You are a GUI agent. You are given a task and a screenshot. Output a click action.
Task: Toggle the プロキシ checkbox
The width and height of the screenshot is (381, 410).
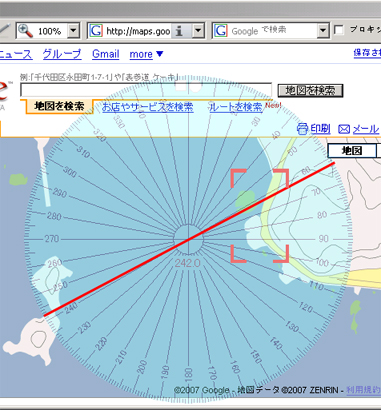[339, 30]
